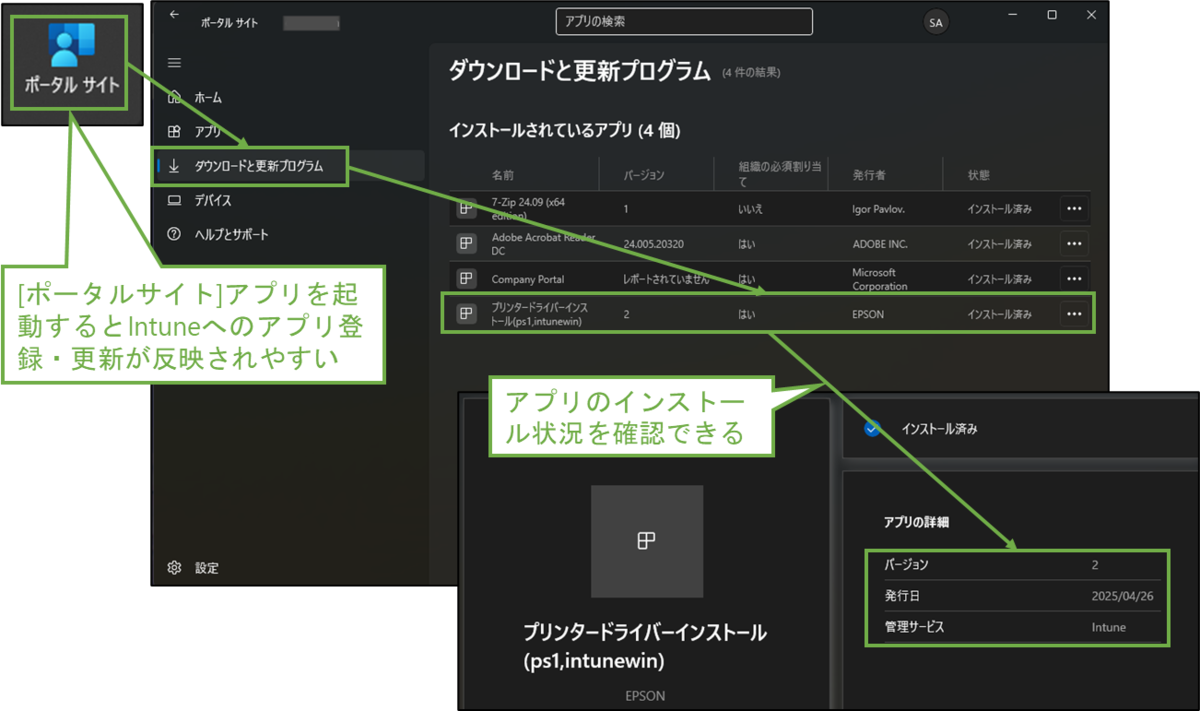This screenshot has width=1200, height=711.
Task: Sort by 組織の必須割り当て column header
Action: pos(780,175)
